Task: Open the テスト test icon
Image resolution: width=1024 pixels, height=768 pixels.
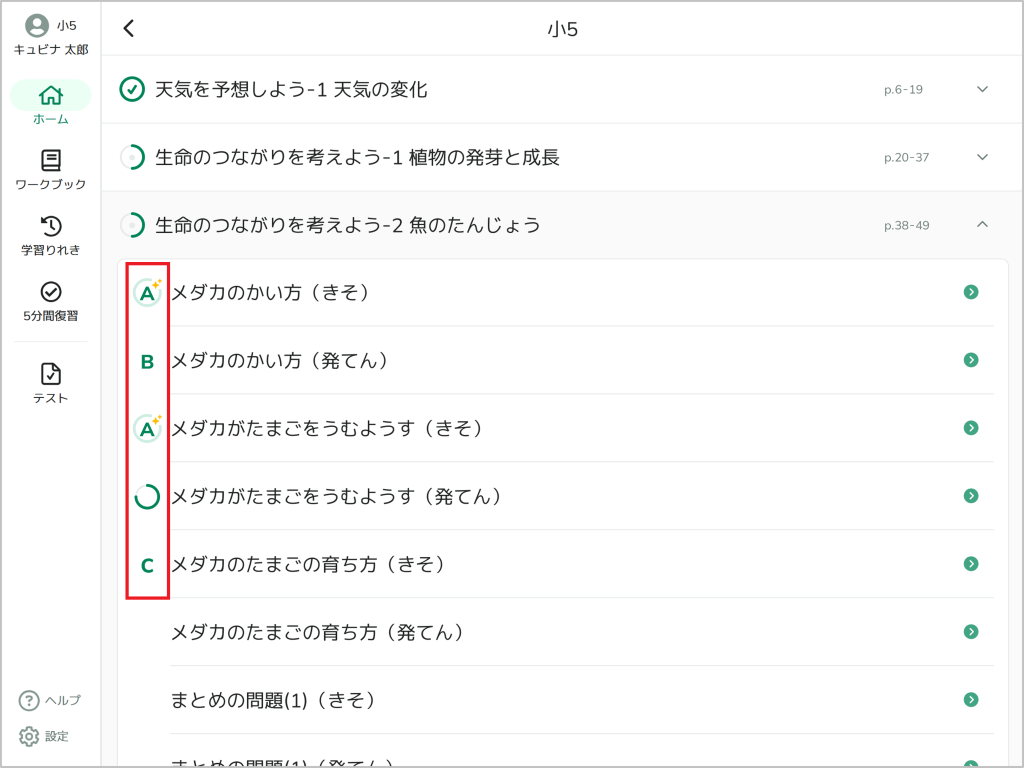Action: tap(51, 374)
